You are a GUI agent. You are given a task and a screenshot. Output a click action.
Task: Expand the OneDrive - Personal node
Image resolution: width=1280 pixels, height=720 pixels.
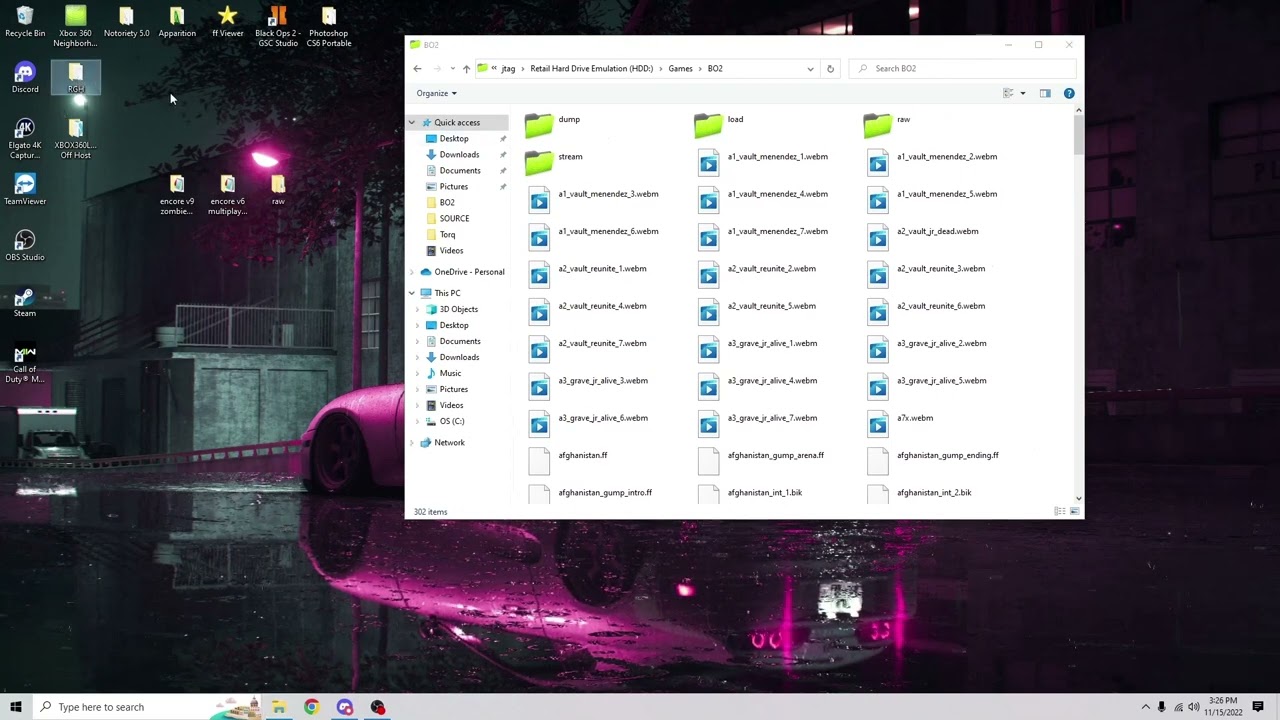[x=411, y=272]
